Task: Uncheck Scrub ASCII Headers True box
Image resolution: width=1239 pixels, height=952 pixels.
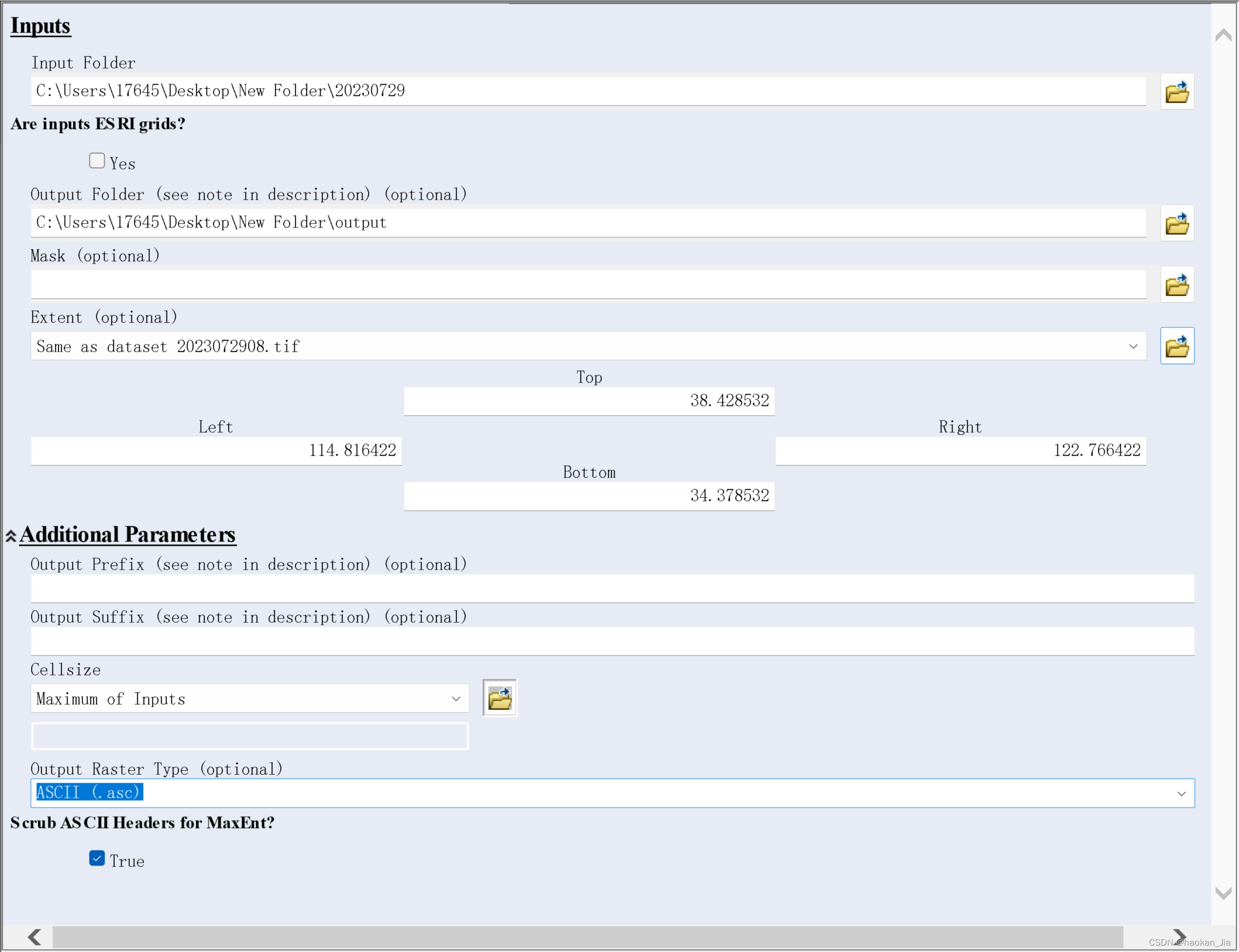Action: (x=97, y=858)
